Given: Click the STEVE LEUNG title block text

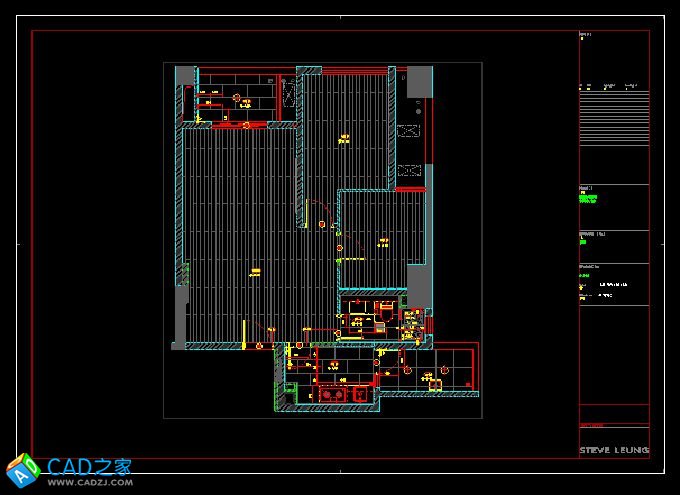Looking at the screenshot, I should pos(614,451).
